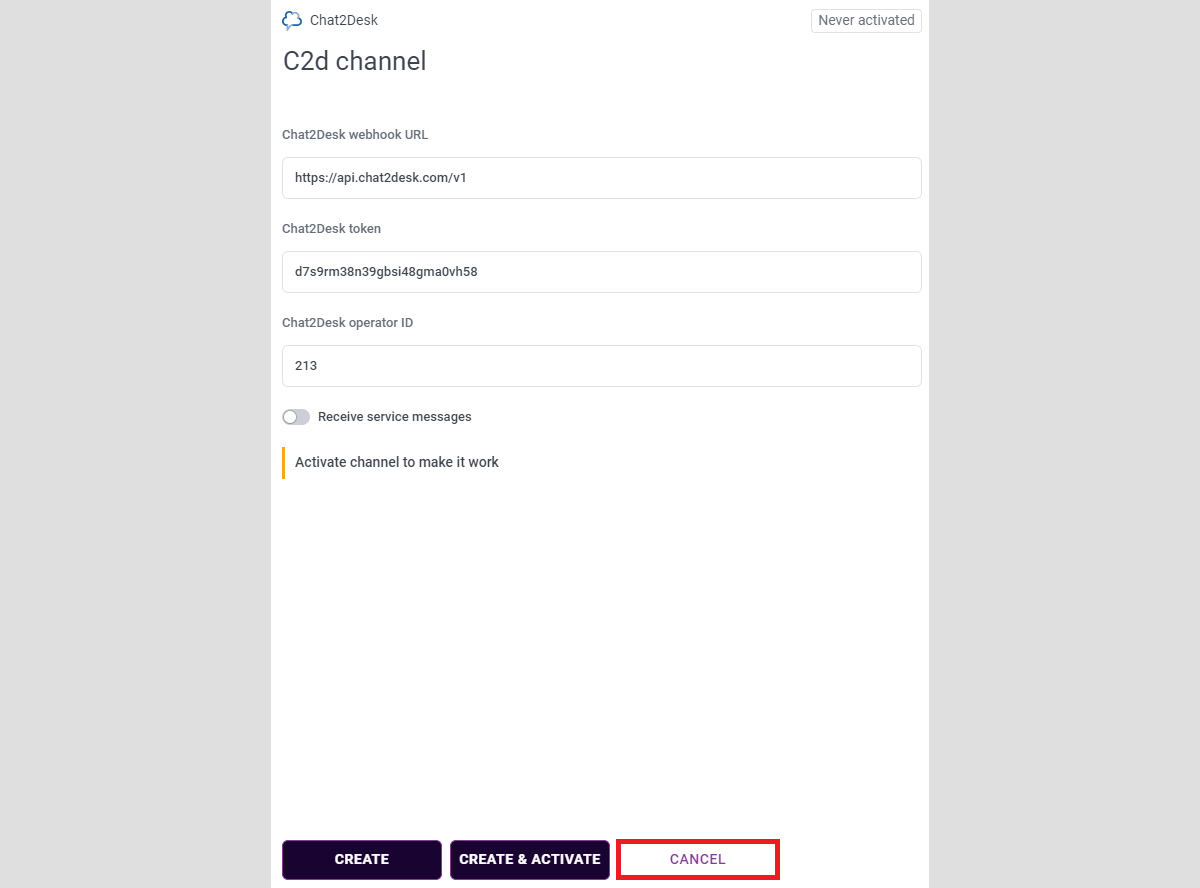Click the Chat2Desk cloud logo icon
1200x888 pixels.
pyautogui.click(x=292, y=20)
